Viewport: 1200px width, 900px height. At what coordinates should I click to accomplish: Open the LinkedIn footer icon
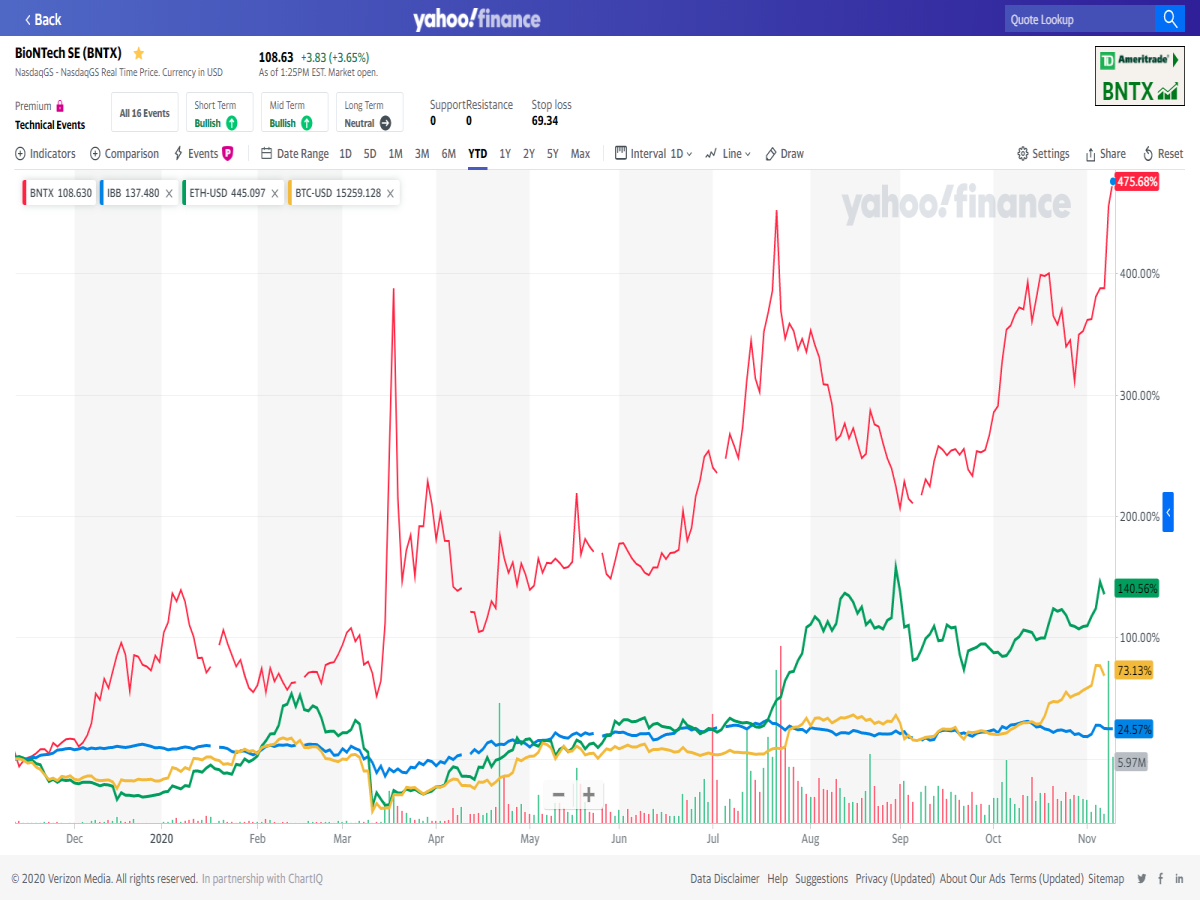[1179, 879]
